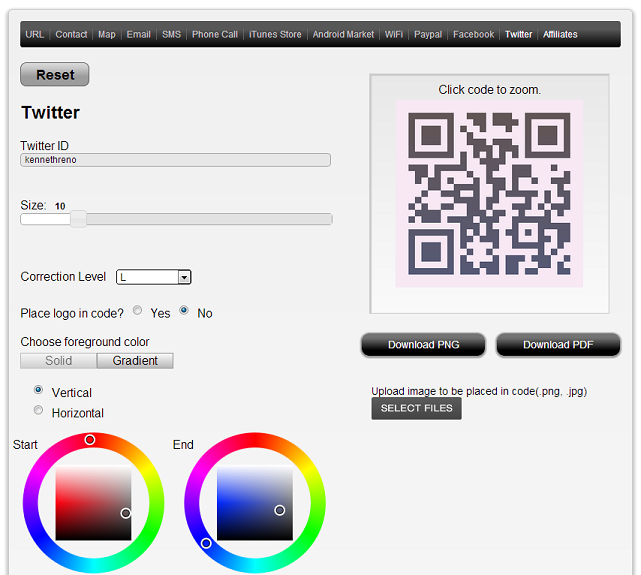Go to the SMS tab
The height and width of the screenshot is (575, 641).
171,34
